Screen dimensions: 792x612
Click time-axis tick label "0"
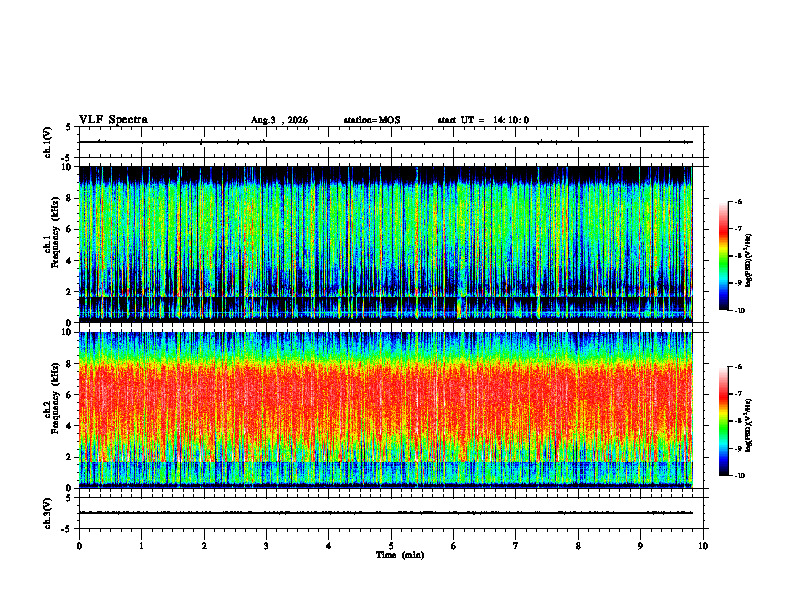coord(79,546)
